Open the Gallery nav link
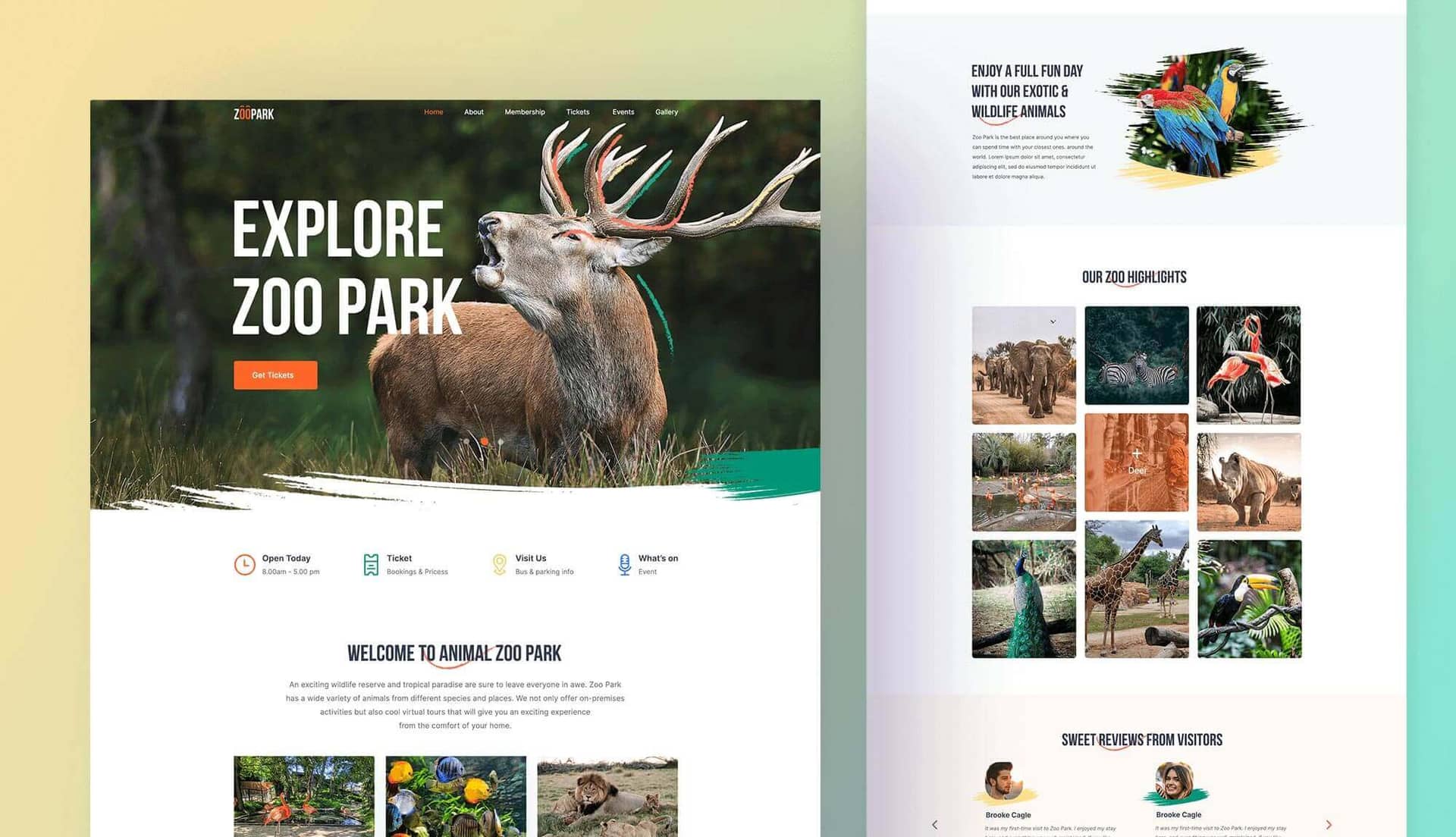 pos(667,111)
